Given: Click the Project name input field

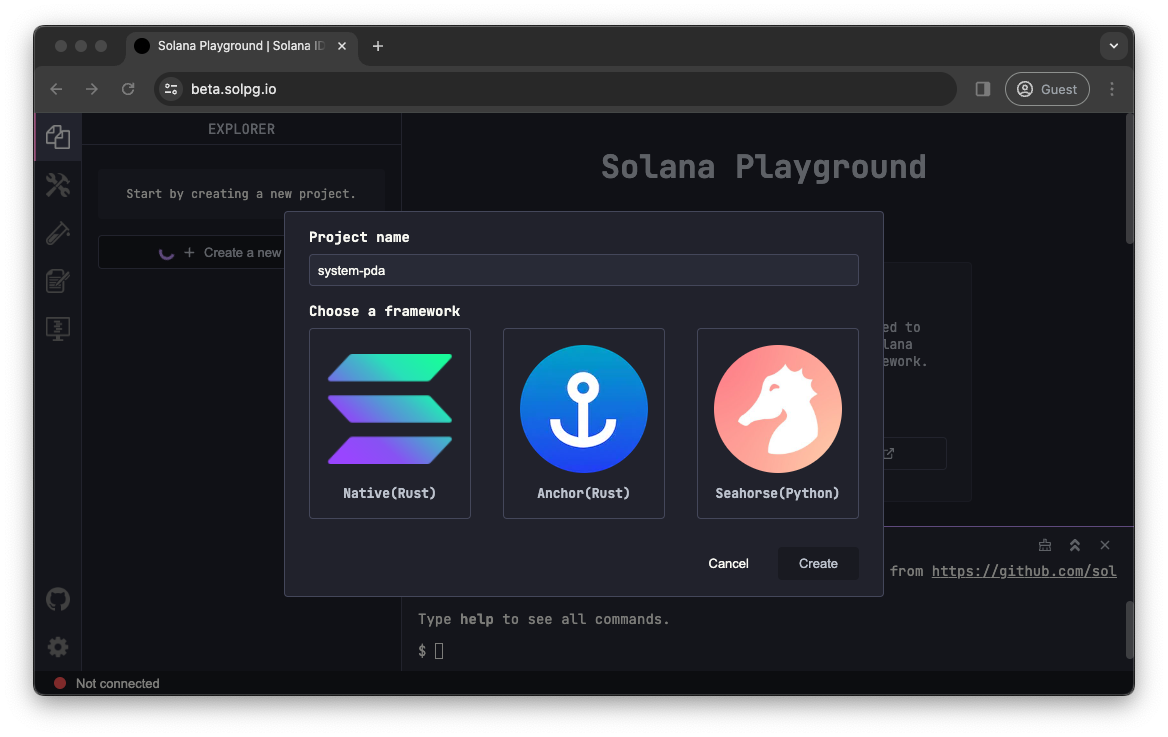Looking at the screenshot, I should pos(583,271).
